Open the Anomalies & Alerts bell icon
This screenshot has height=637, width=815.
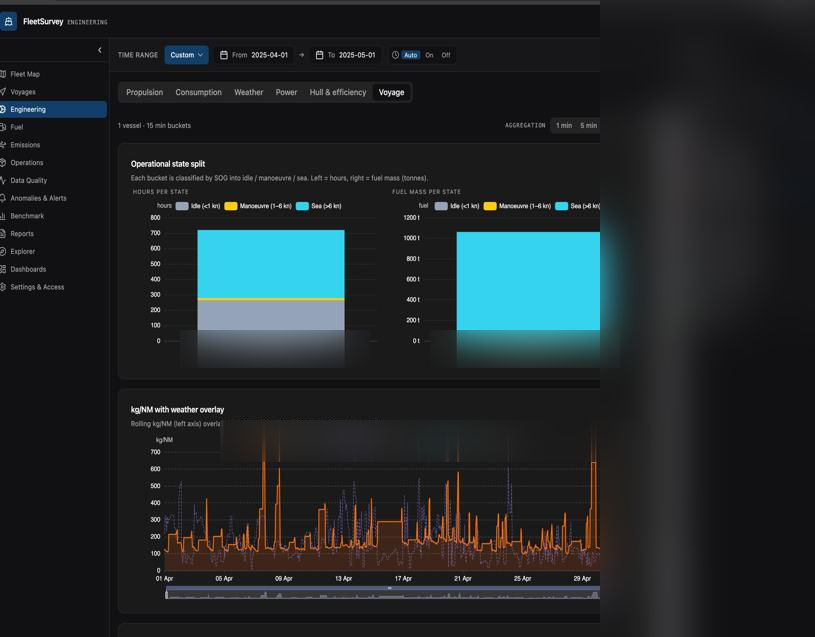pos(3,198)
